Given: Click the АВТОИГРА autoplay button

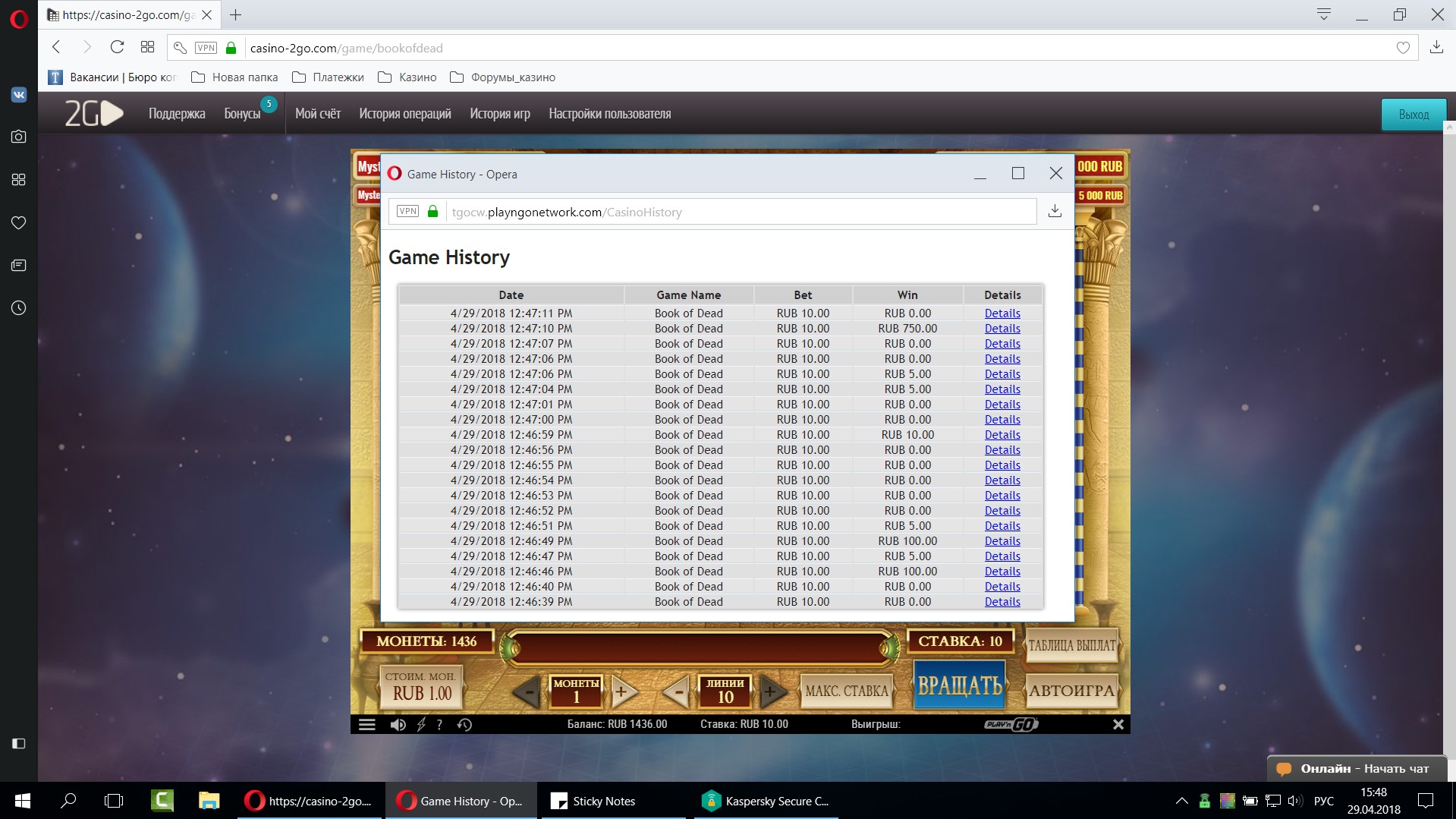Looking at the screenshot, I should (1071, 691).
